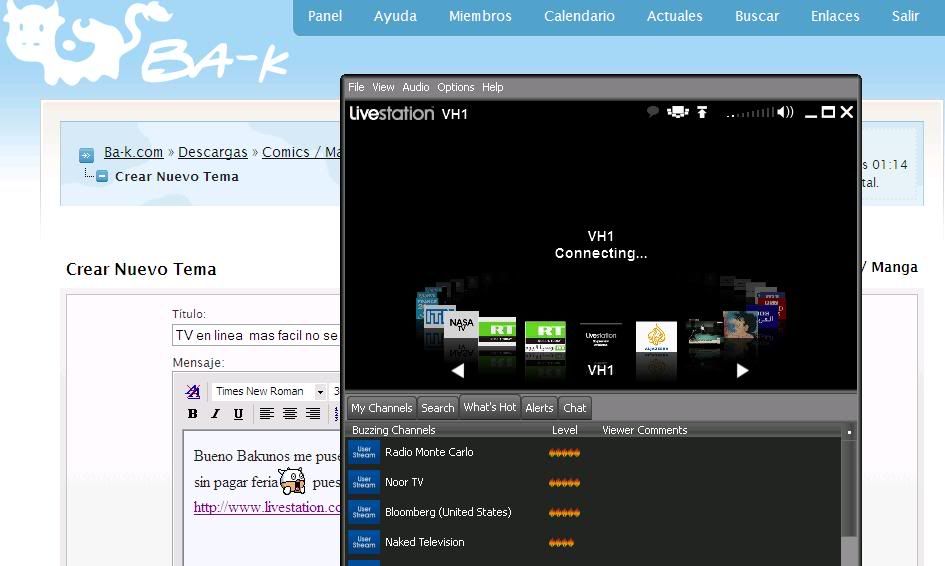Select the NASA TV channel thumbnail
945x566 pixels.
461,326
